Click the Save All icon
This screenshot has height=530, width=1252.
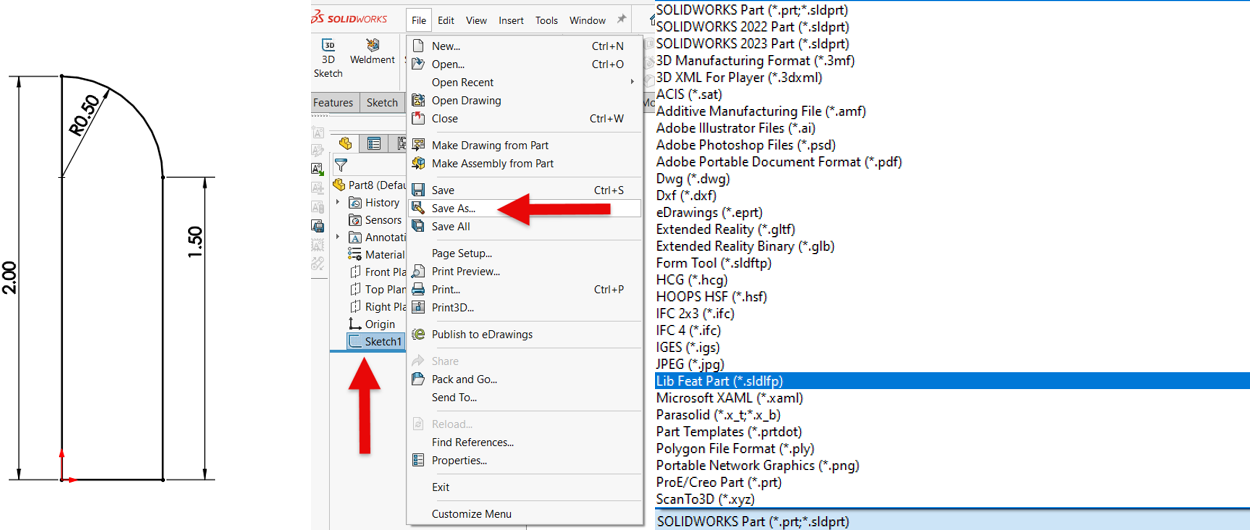[x=418, y=226]
